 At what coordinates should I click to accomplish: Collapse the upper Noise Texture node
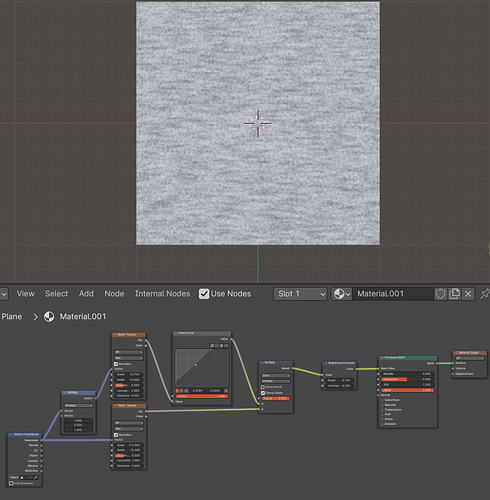click(x=115, y=335)
